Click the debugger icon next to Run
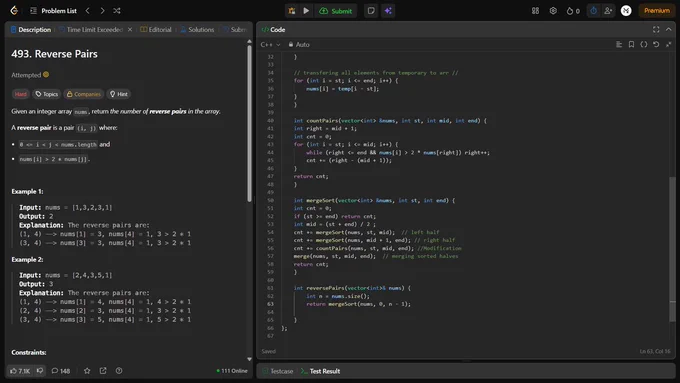680x383 pixels. 292,11
